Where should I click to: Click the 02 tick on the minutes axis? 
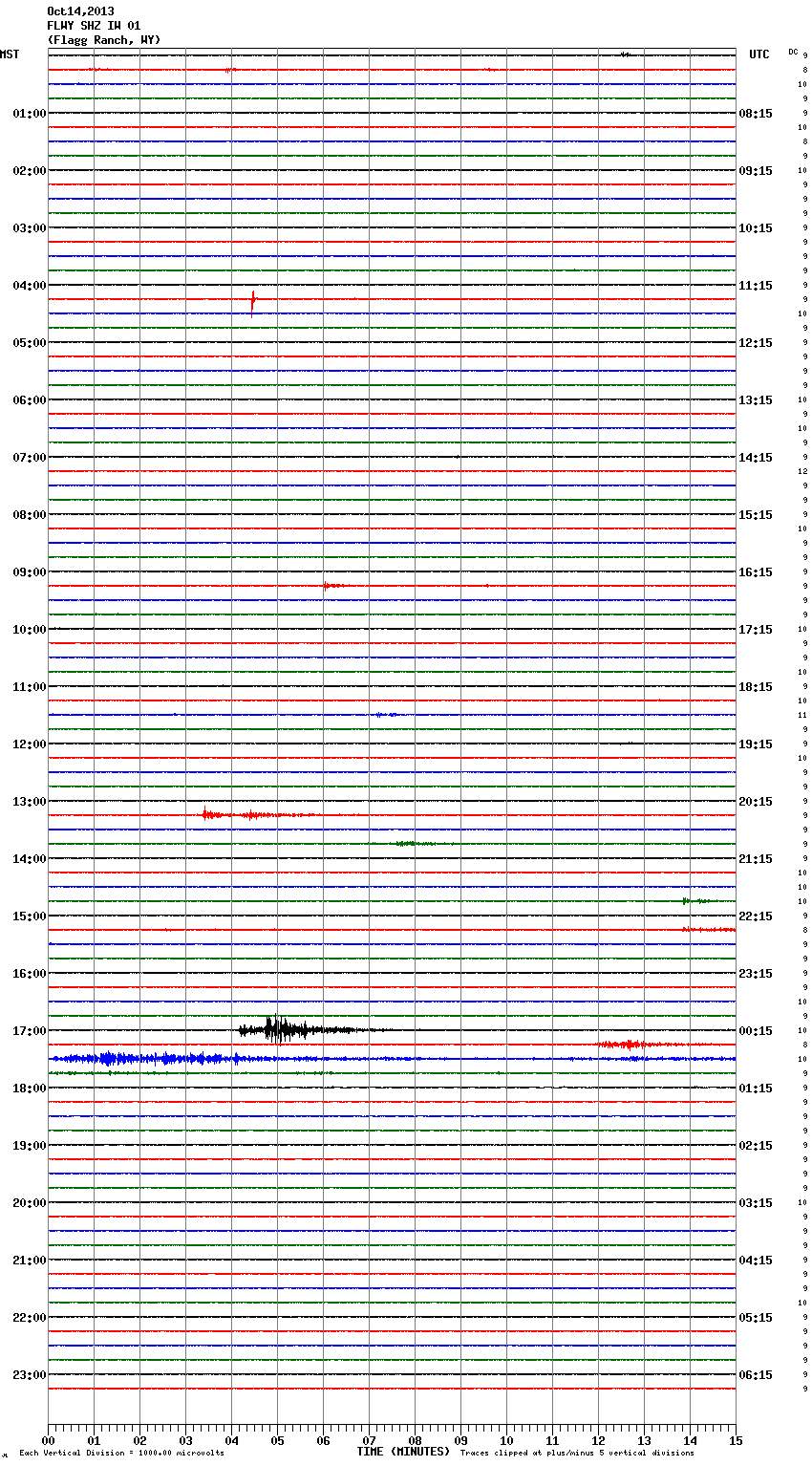(x=139, y=1441)
